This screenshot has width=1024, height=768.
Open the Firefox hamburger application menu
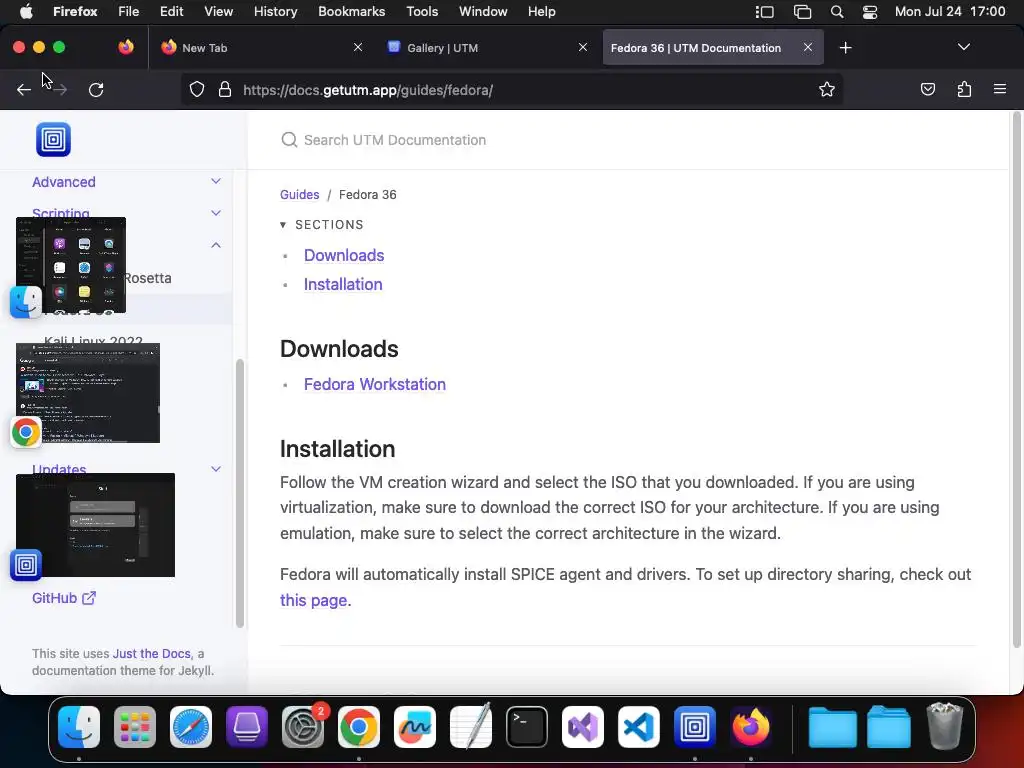(1000, 89)
